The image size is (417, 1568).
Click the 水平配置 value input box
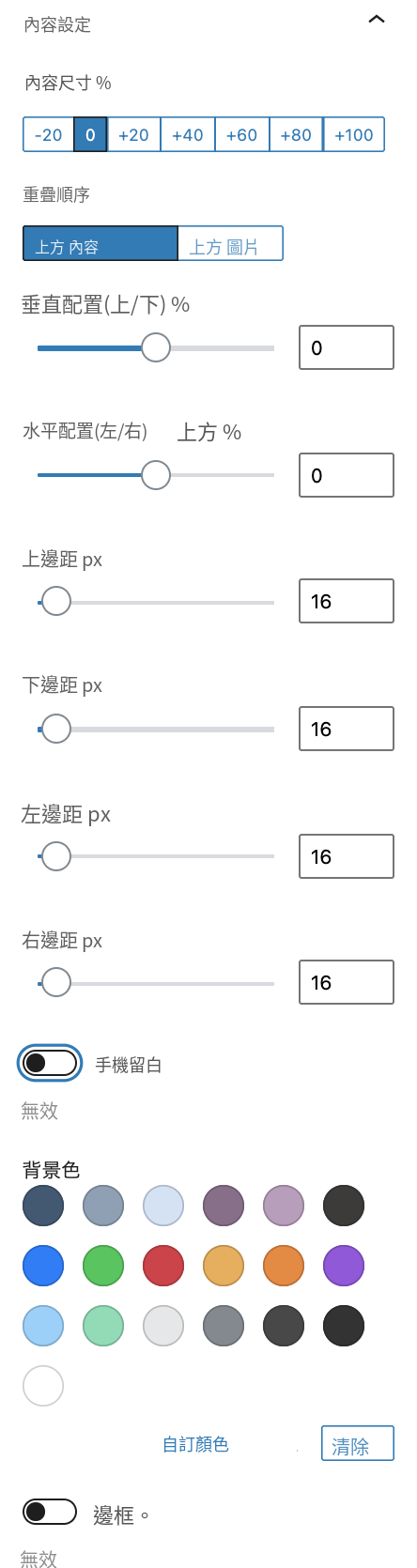point(347,475)
